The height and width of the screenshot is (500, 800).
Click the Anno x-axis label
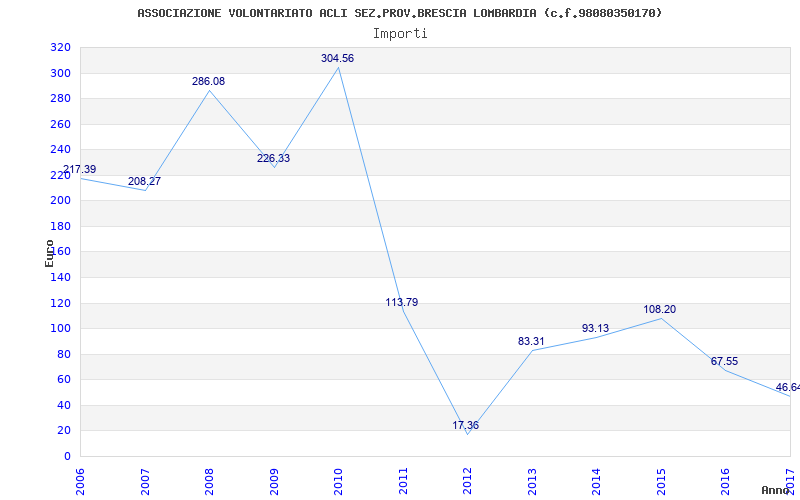776,490
